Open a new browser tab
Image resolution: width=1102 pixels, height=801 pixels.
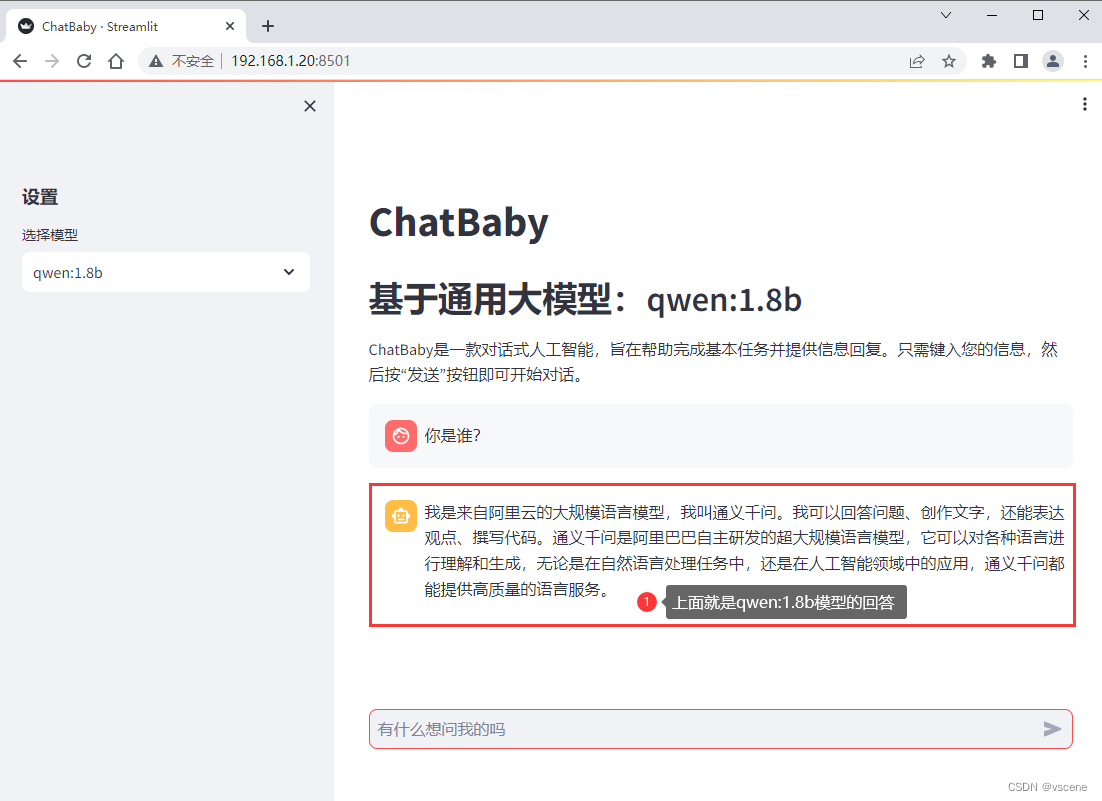point(268,26)
